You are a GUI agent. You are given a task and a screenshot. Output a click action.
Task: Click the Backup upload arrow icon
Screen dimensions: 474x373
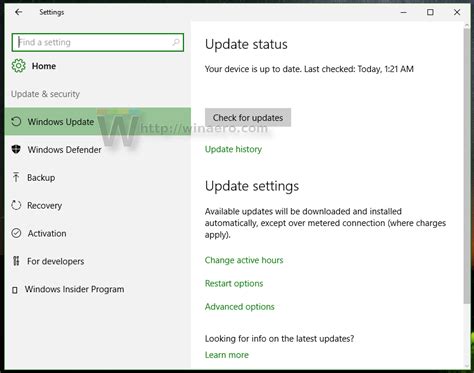point(16,177)
